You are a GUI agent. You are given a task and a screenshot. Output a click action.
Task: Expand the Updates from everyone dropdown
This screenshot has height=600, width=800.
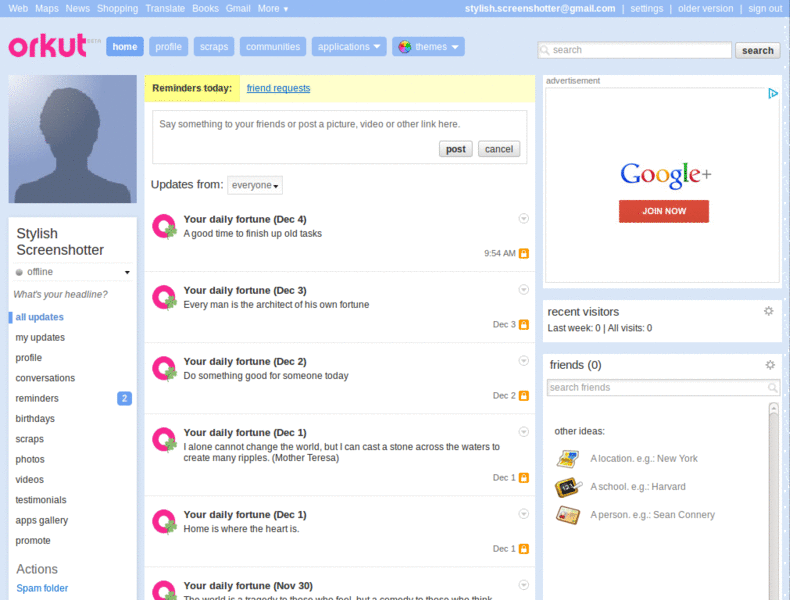pos(255,185)
